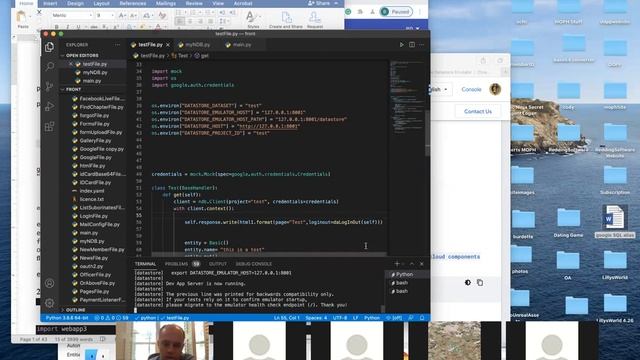Open GalleryFile.py in Explorer

pos(95,140)
